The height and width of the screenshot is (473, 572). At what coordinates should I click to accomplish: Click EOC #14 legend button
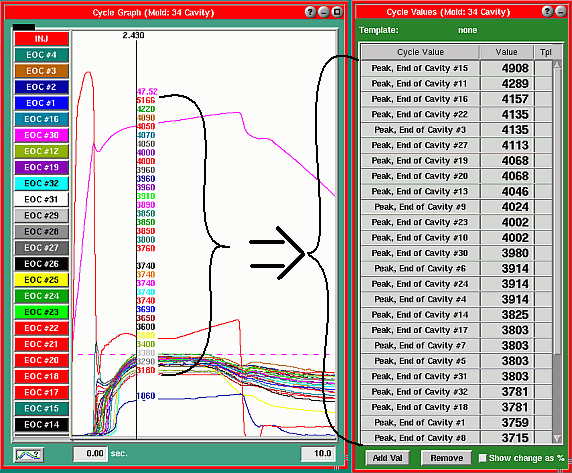[42, 424]
